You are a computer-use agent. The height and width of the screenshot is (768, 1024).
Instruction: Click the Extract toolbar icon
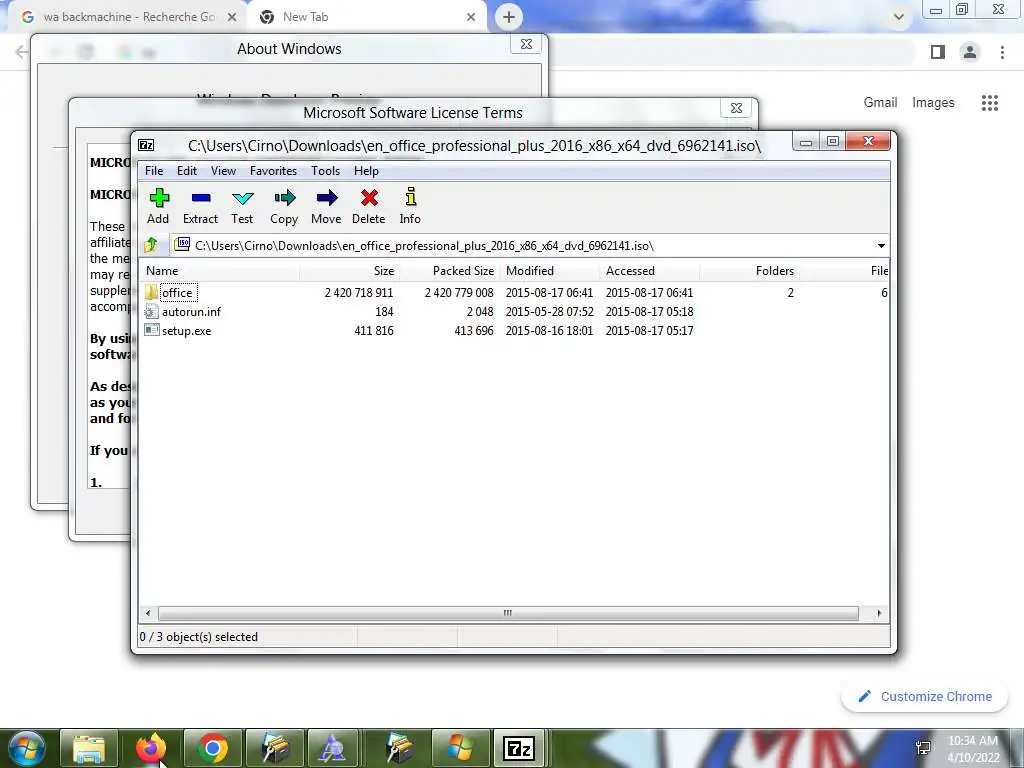click(200, 198)
